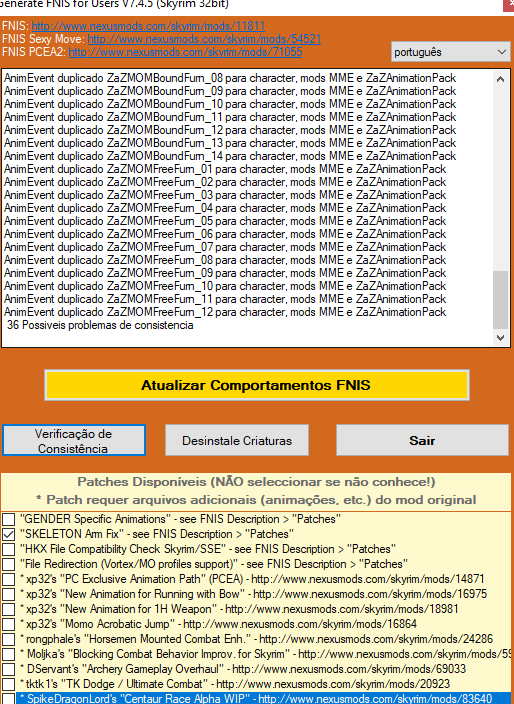Check Horsemen Mounted Combat Enh. patch
514x704 pixels.
pyautogui.click(x=9, y=639)
